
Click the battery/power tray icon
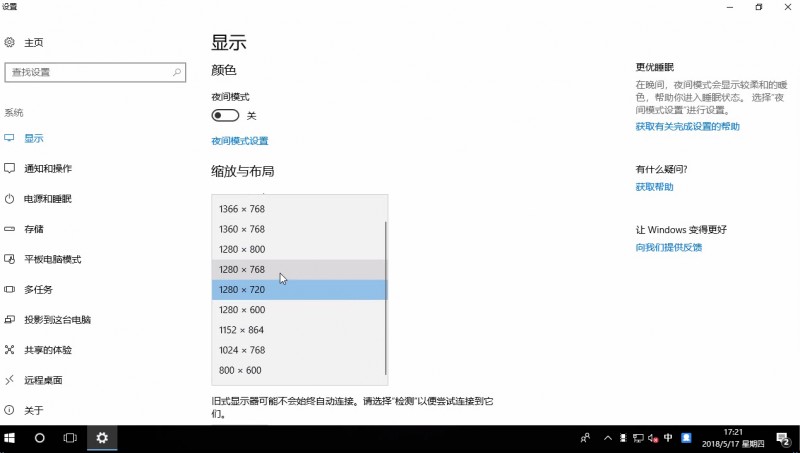point(623,438)
